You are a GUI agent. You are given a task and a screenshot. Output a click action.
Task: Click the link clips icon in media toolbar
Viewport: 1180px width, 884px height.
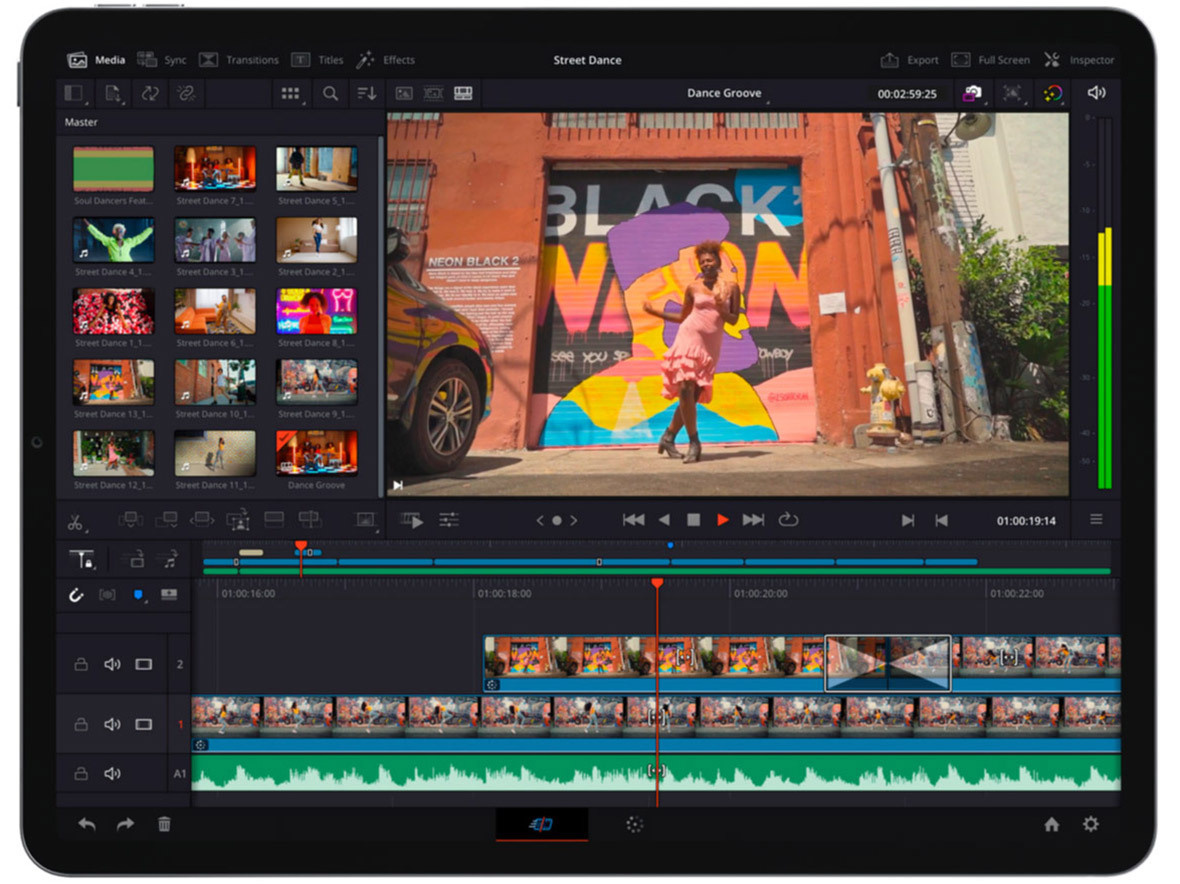tap(184, 93)
